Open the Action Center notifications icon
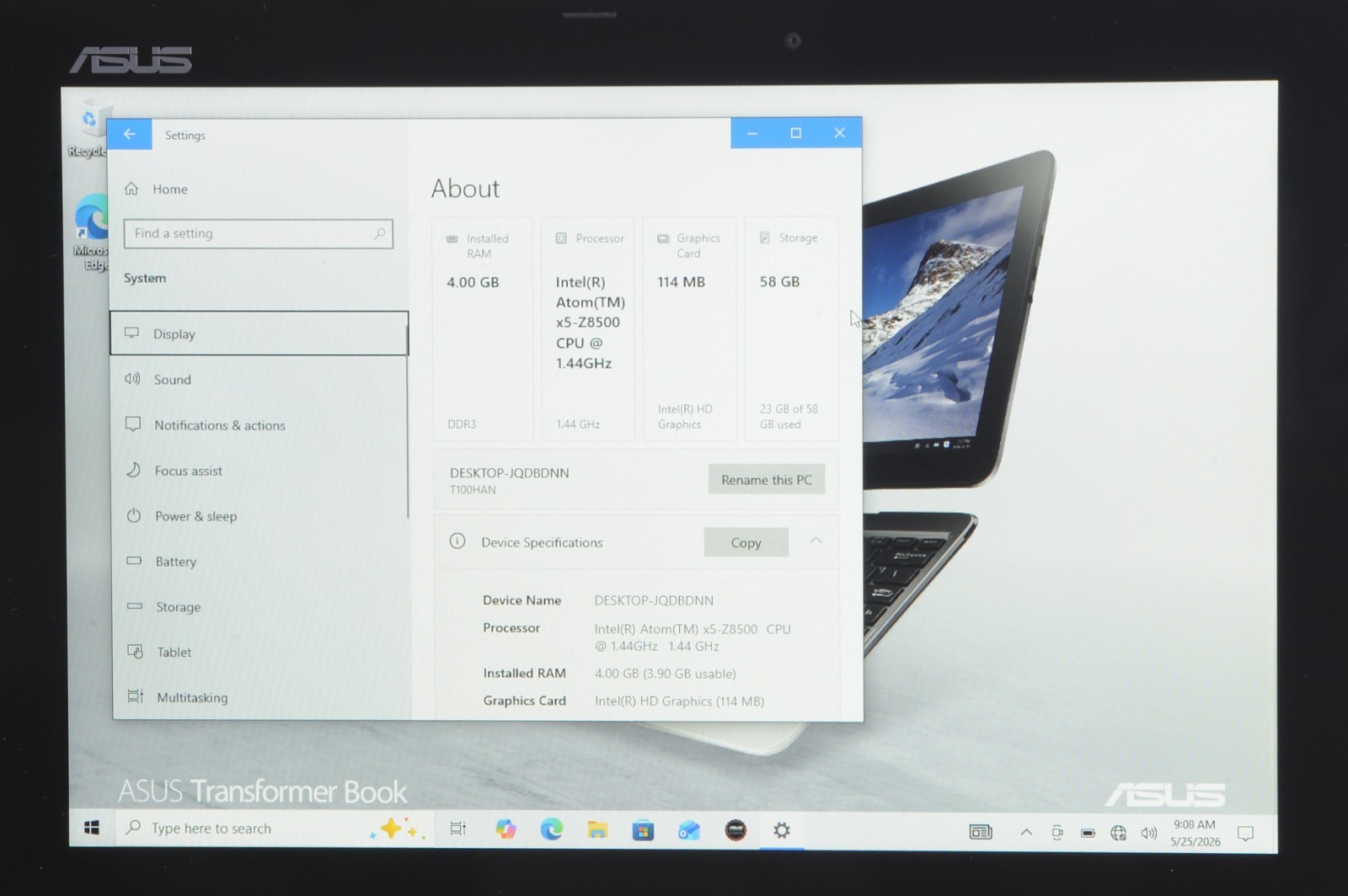This screenshot has width=1348, height=896. pyautogui.click(x=1245, y=834)
